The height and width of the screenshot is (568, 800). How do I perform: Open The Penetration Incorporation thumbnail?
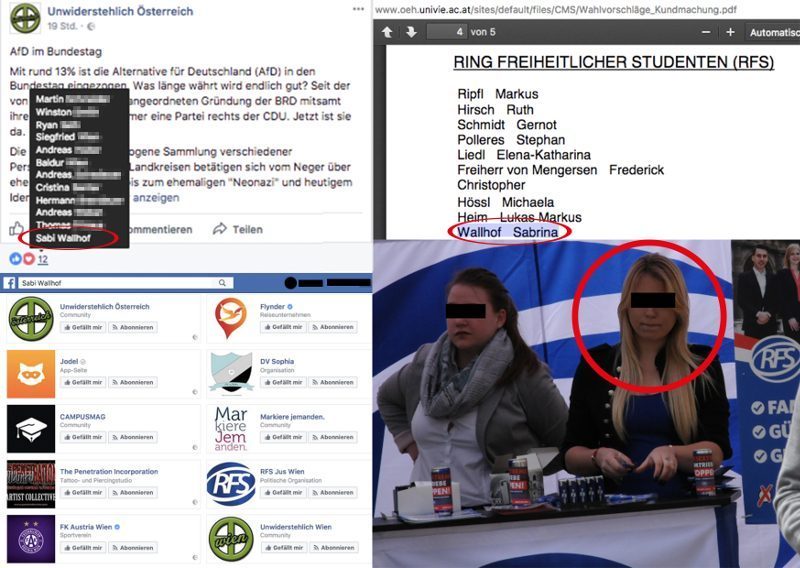31,484
